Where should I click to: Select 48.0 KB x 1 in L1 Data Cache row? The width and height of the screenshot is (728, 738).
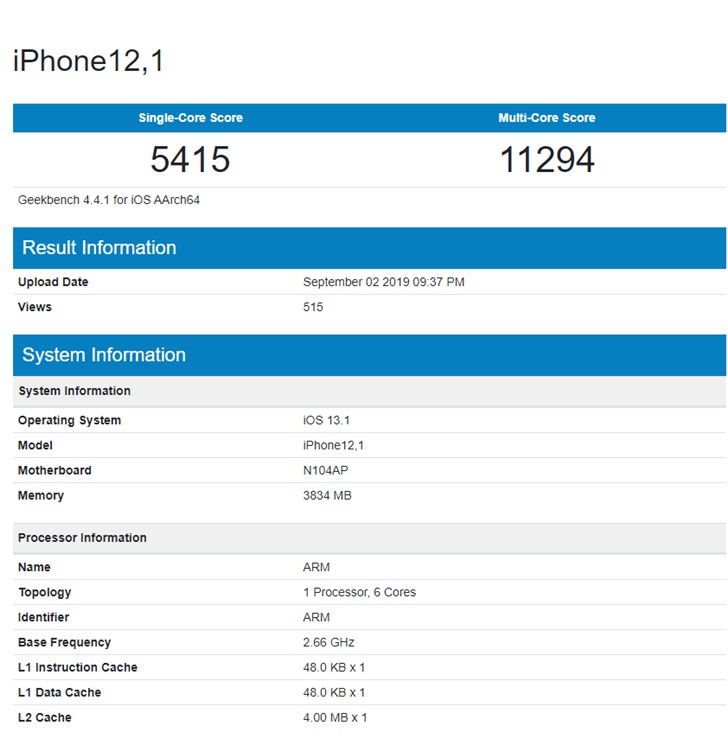[334, 692]
